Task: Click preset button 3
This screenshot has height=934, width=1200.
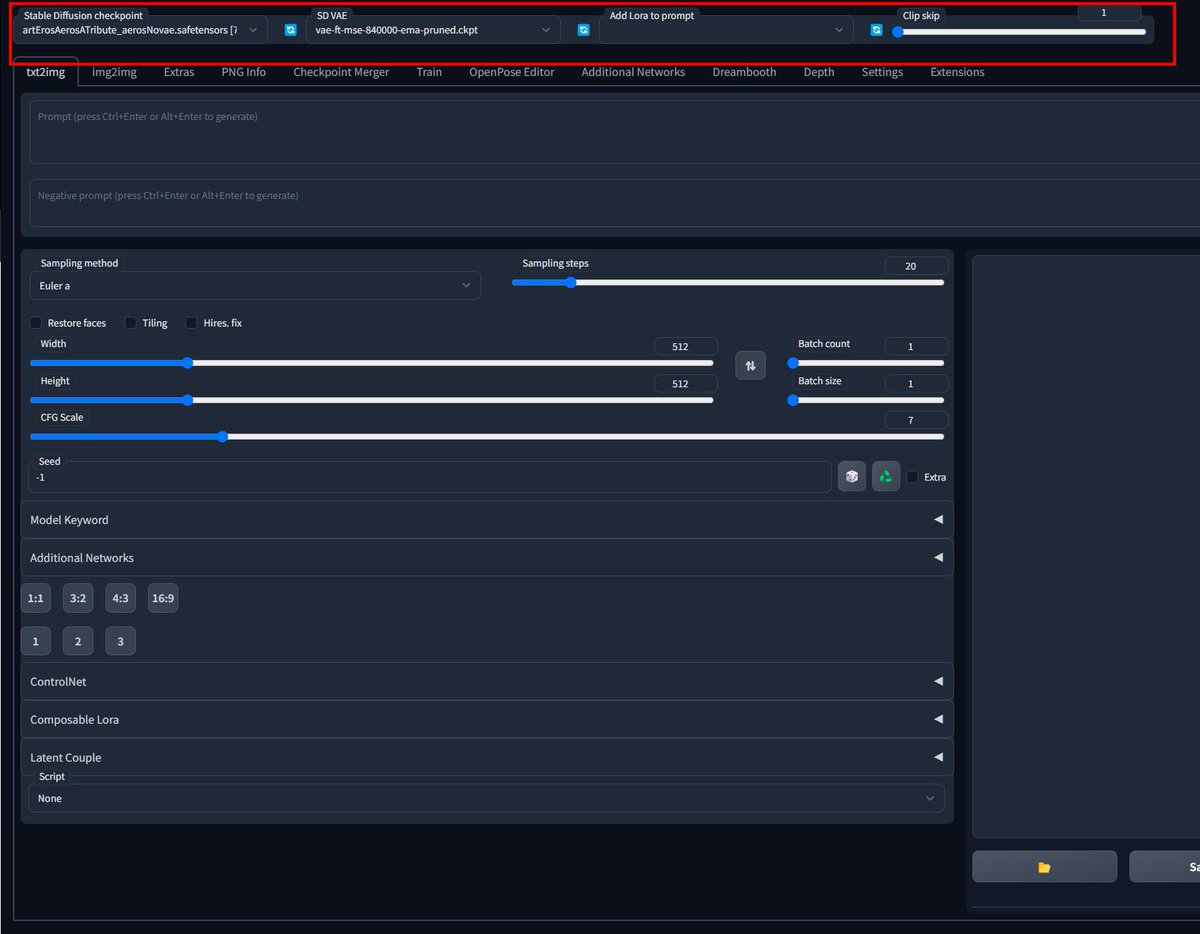Action: (120, 641)
